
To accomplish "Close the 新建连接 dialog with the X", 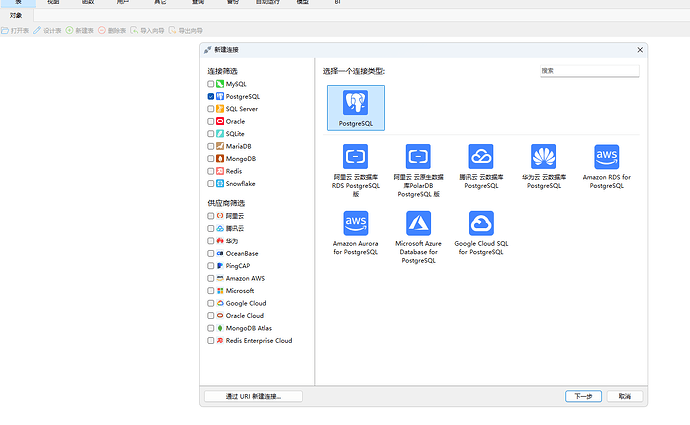I will (640, 50).
